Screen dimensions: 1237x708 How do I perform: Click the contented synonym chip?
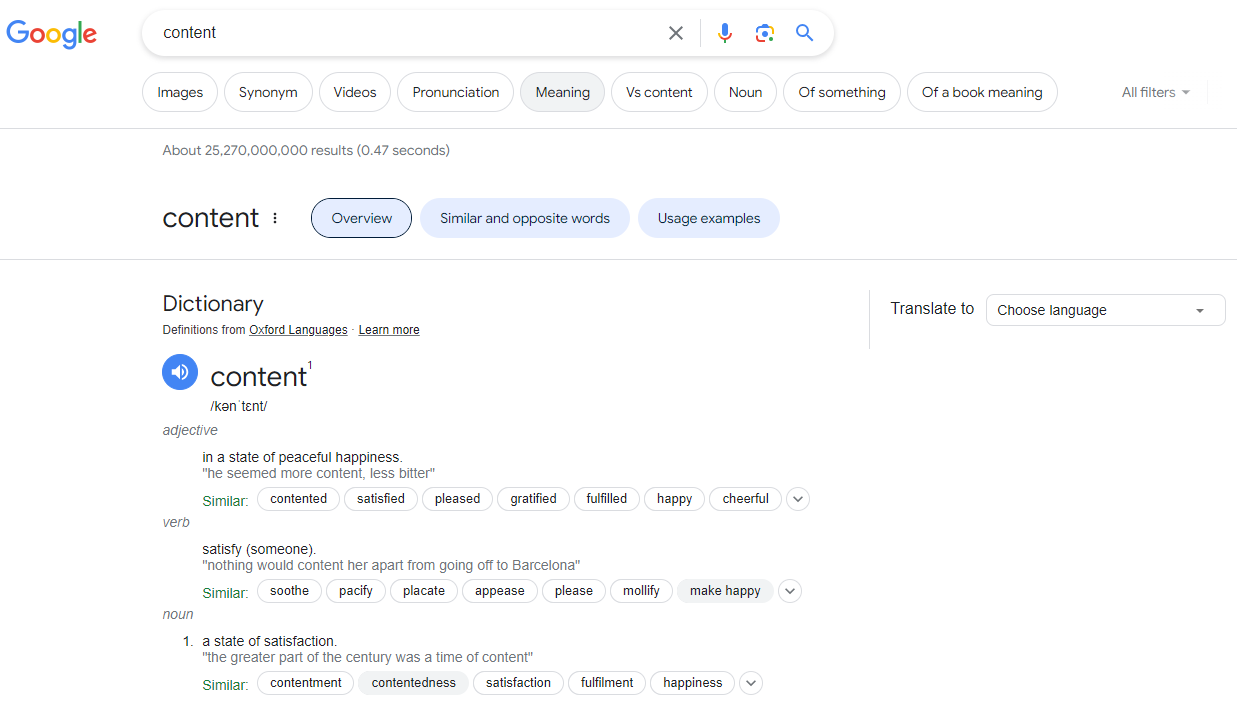(x=298, y=499)
